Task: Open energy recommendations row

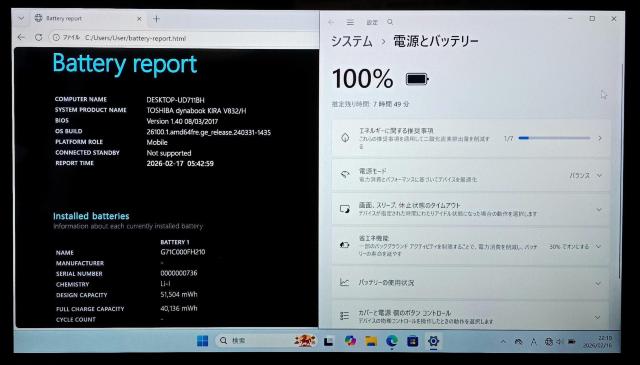Action: (471, 138)
